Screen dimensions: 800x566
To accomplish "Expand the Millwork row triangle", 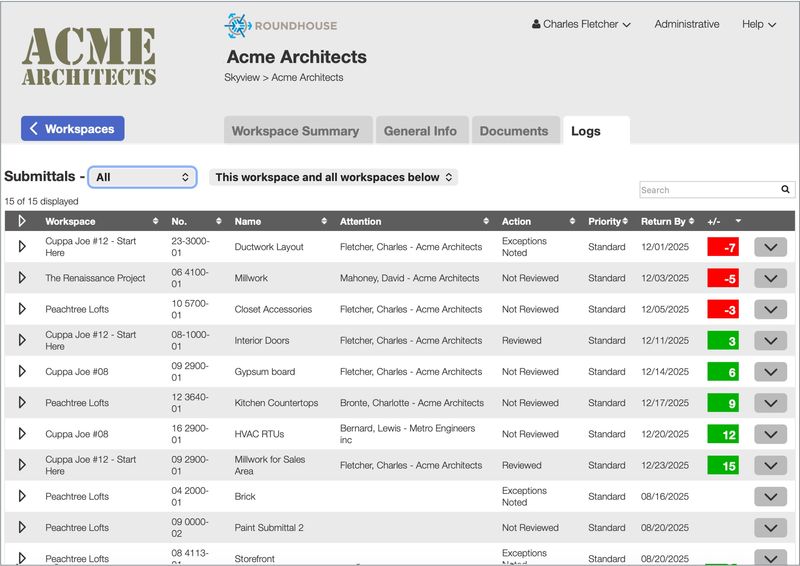I will tap(22, 278).
